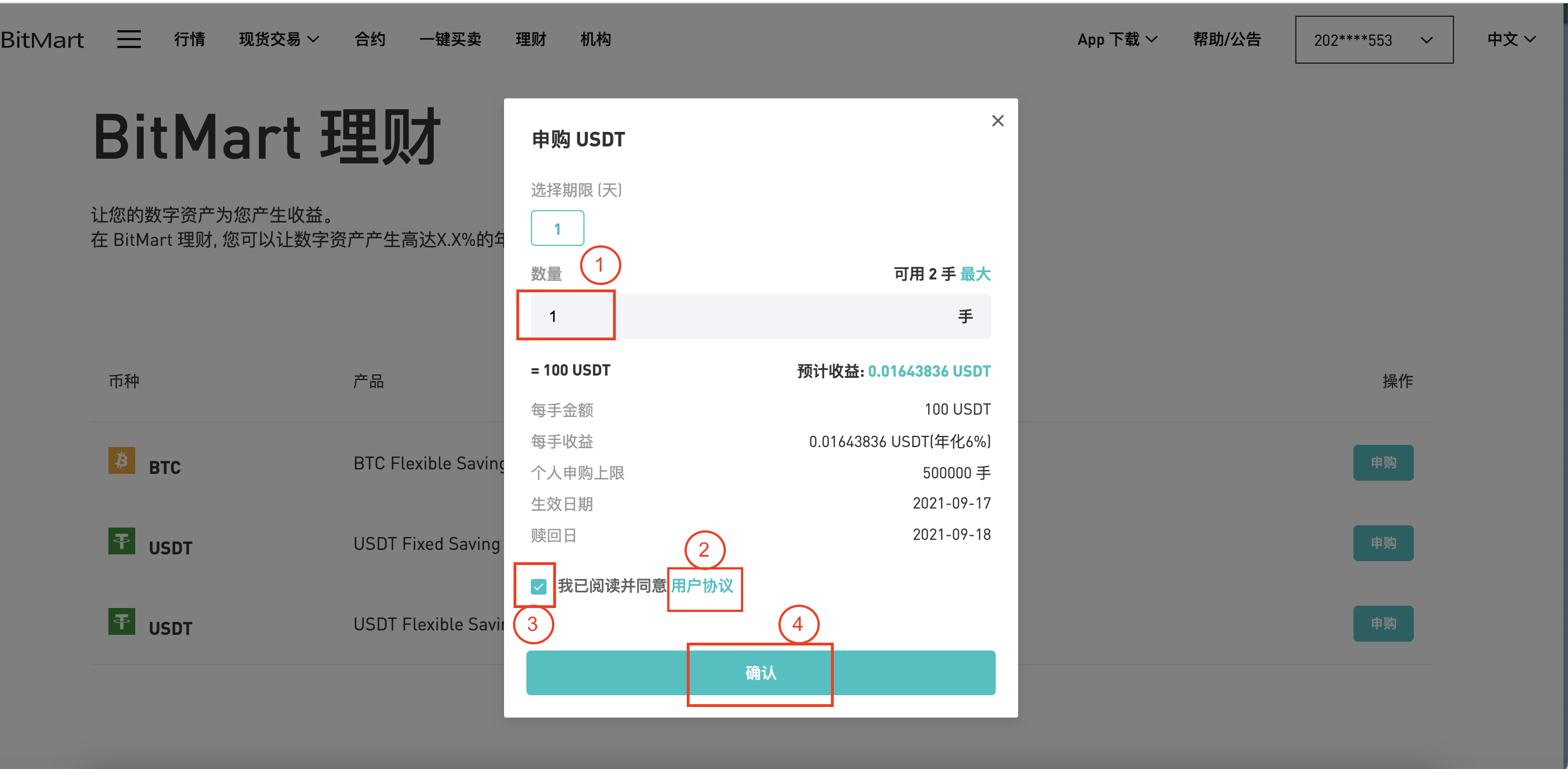This screenshot has height=769, width=1568.
Task: Open the 用户协议 link
Action: [x=702, y=586]
